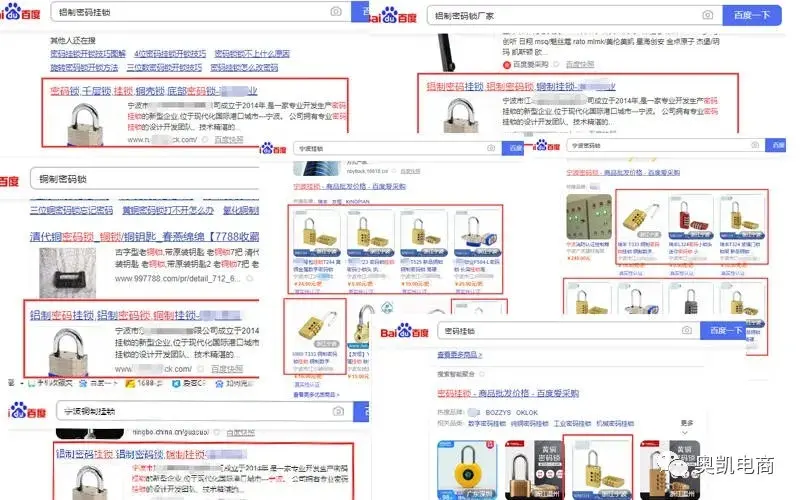Choose category 纯铜密码挂锁
The image size is (800, 500).
coord(530,423)
